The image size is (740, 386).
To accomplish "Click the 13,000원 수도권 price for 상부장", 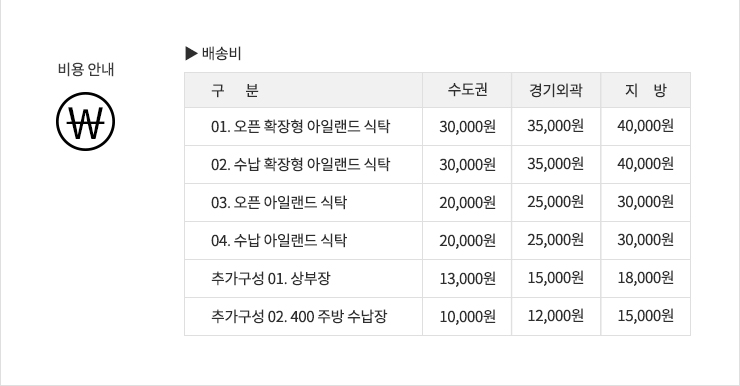I will click(467, 278).
